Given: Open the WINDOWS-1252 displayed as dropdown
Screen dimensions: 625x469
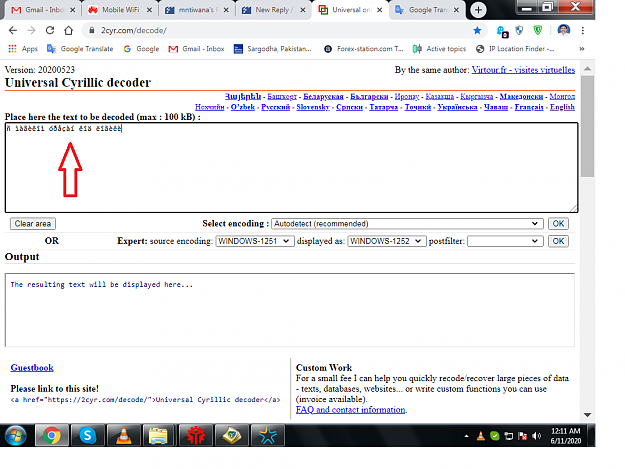Looking at the screenshot, I should pyautogui.click(x=387, y=241).
